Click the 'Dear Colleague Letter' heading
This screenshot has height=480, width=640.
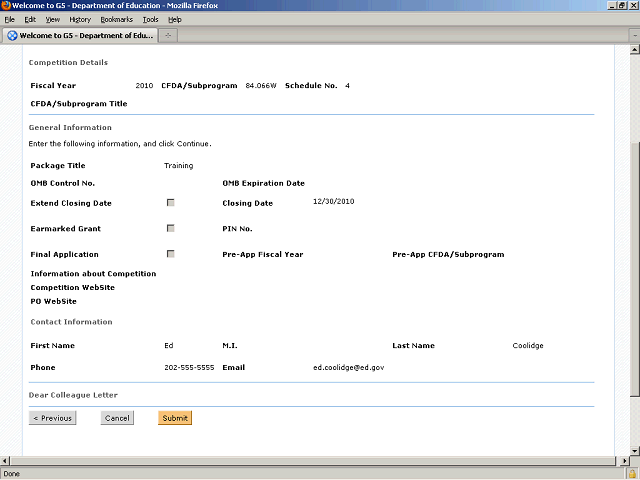(73, 395)
